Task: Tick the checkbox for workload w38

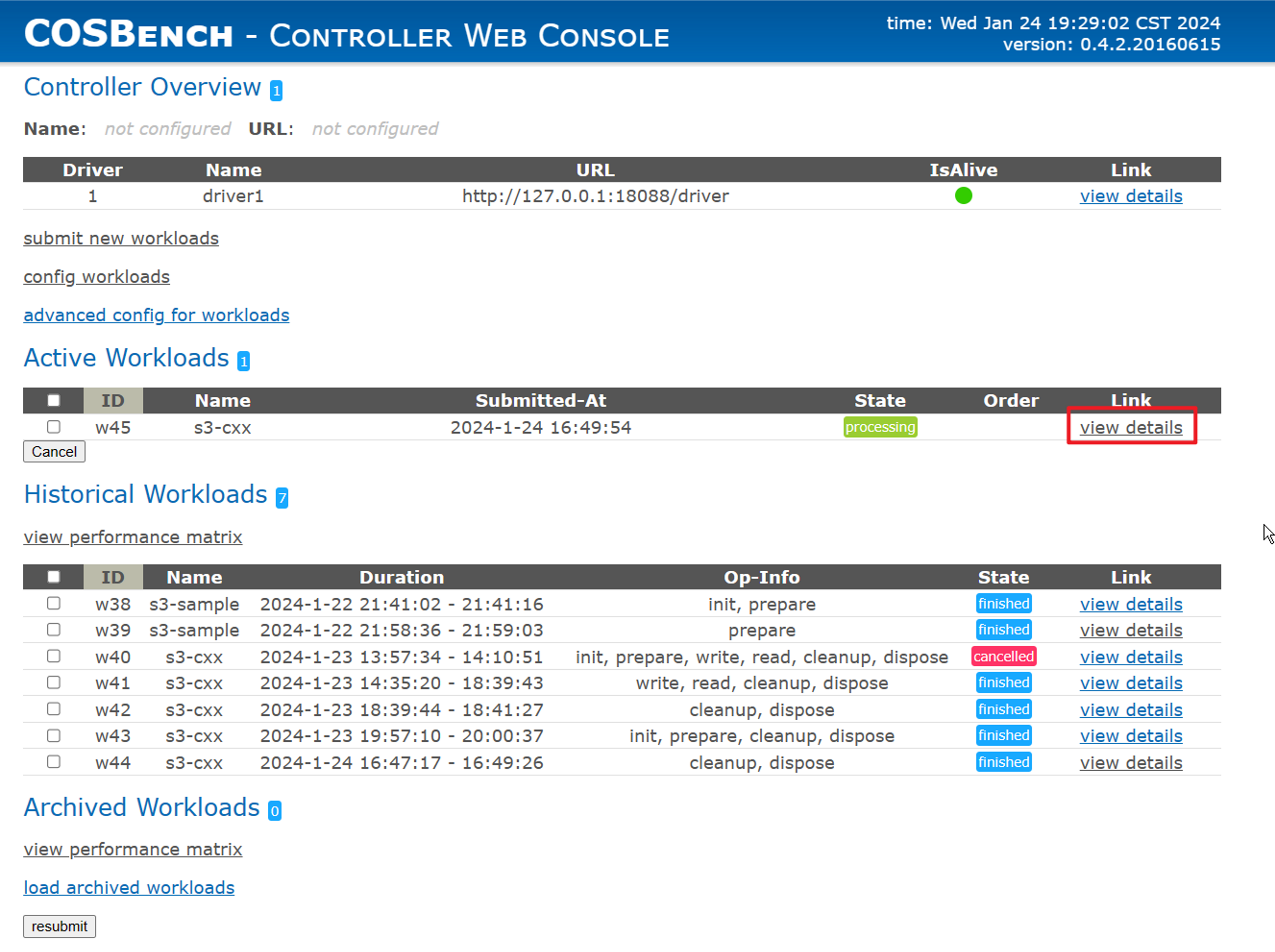Action: [x=54, y=603]
